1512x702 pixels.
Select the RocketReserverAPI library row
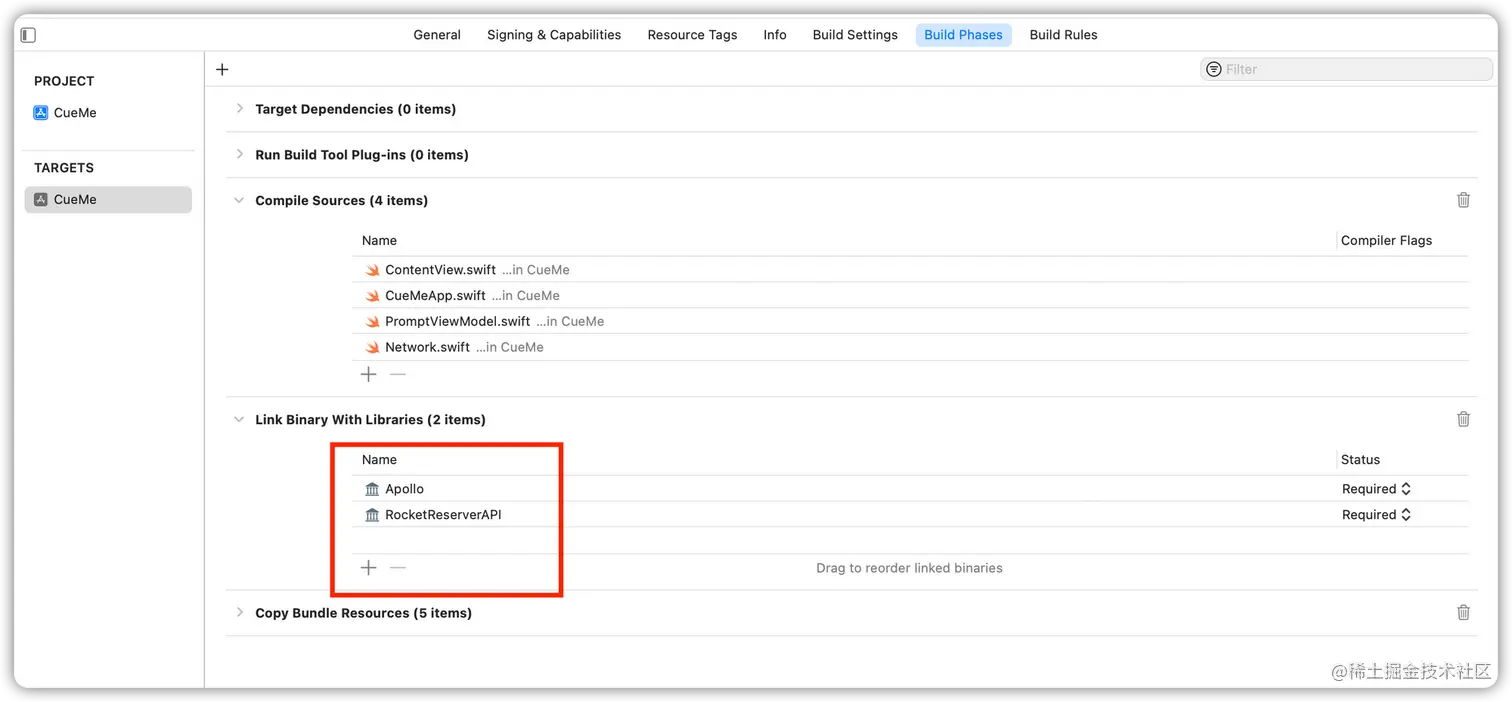[912, 515]
